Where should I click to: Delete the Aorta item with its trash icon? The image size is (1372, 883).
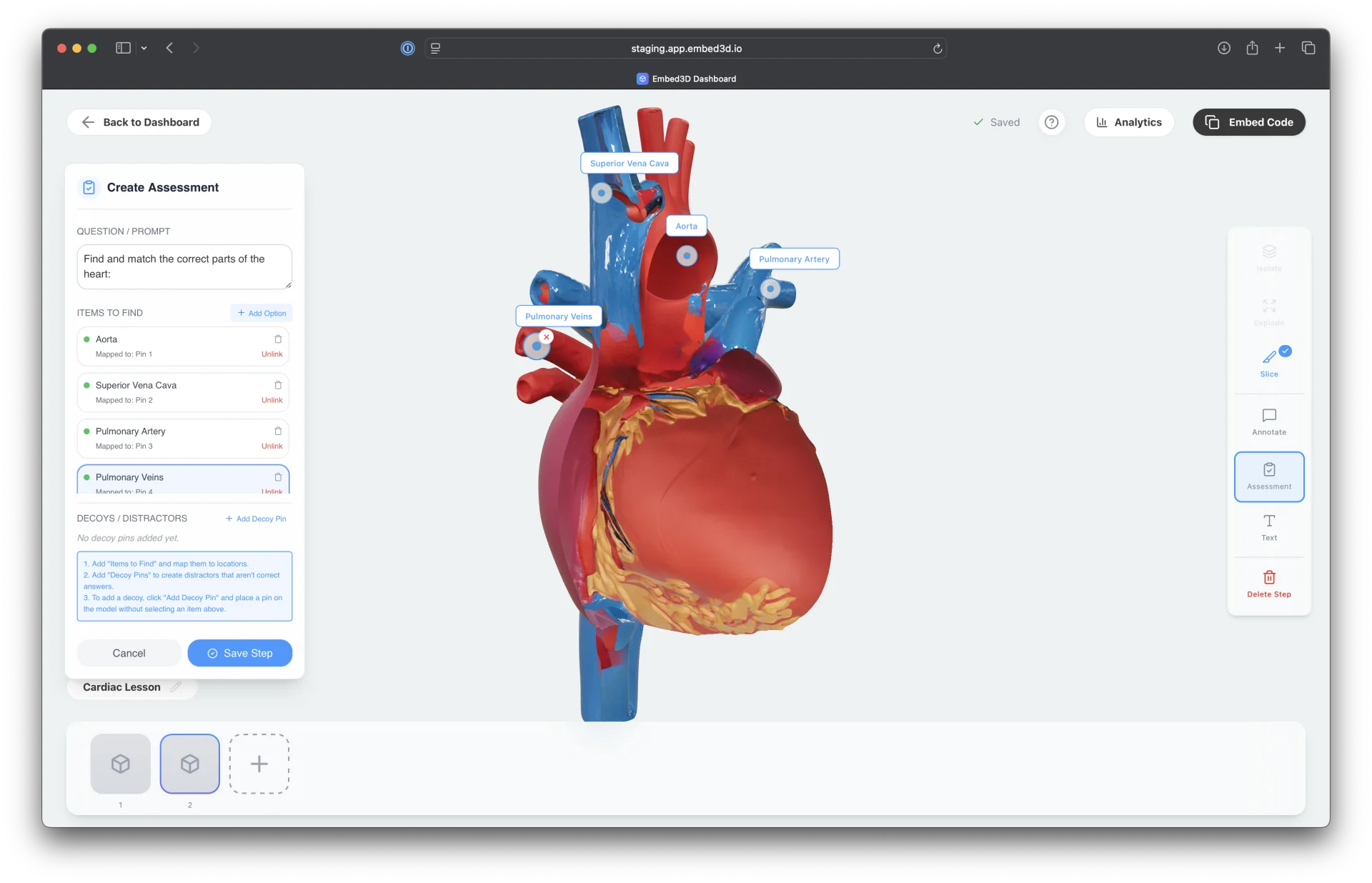278,339
